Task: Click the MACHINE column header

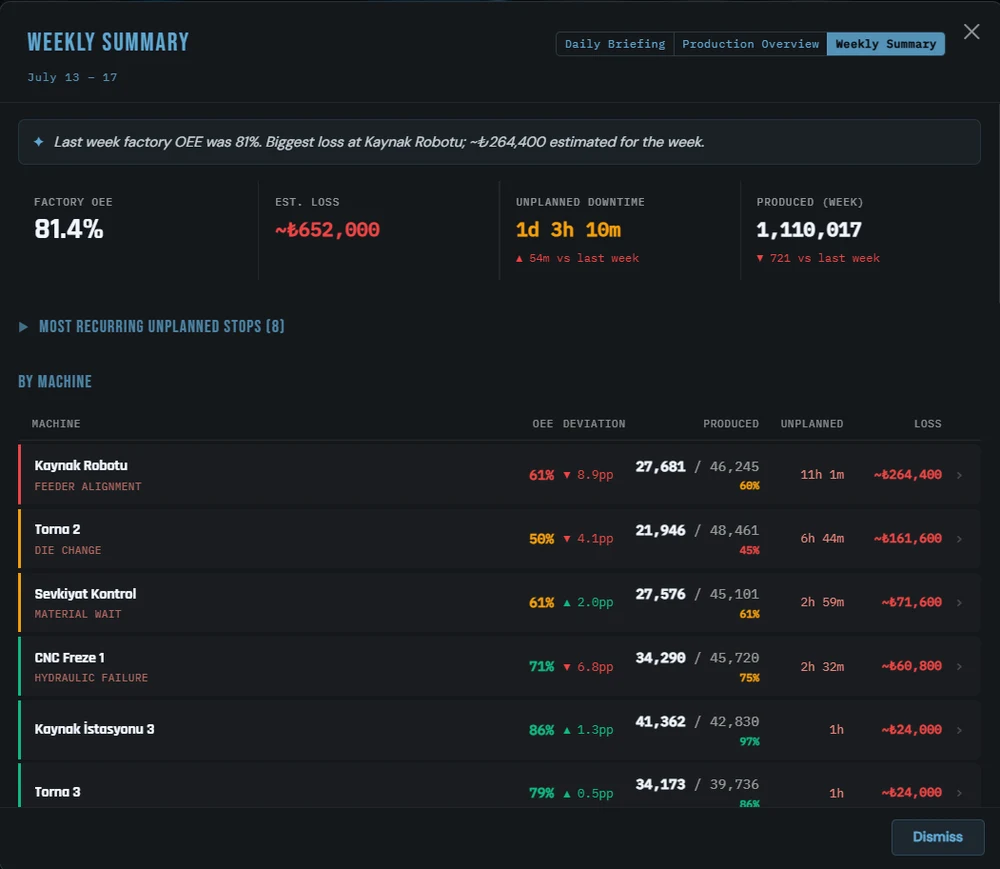Action: click(x=56, y=423)
